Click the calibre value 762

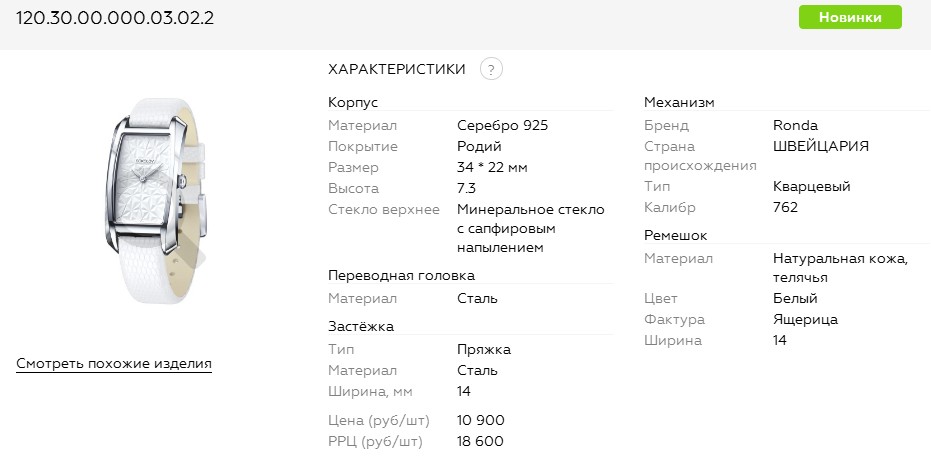tap(785, 207)
